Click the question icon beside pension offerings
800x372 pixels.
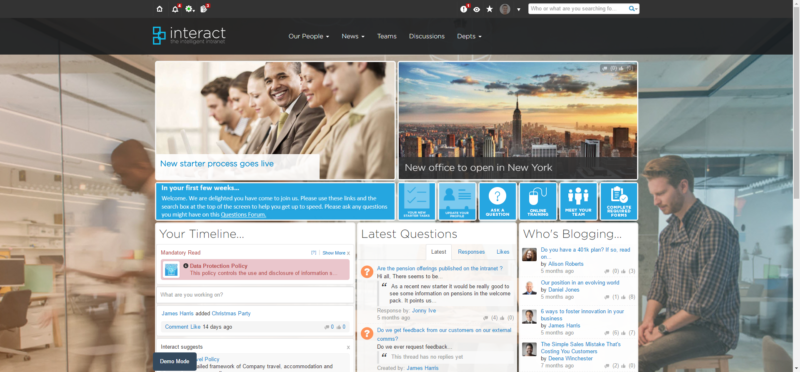click(x=367, y=271)
